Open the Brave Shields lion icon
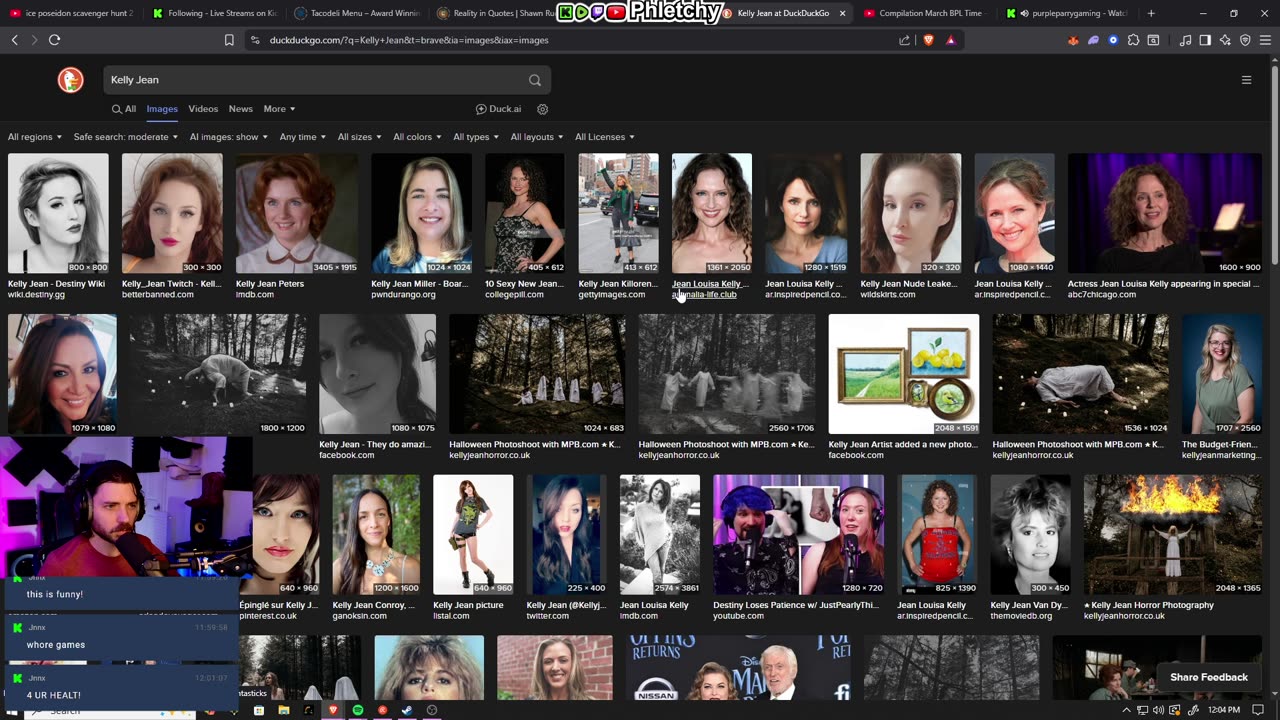This screenshot has width=1280, height=720. pos(928,40)
